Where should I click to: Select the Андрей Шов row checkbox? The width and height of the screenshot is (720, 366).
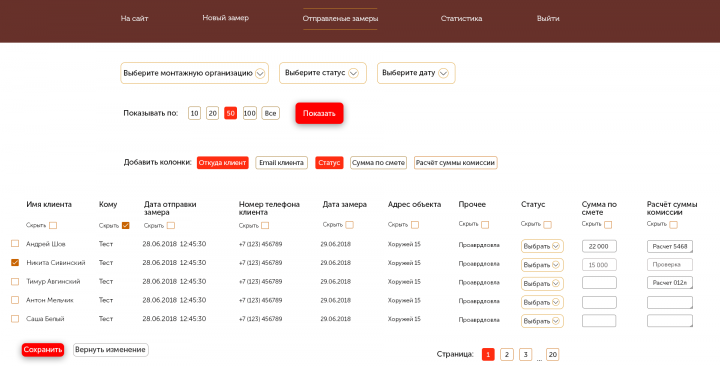pos(15,244)
